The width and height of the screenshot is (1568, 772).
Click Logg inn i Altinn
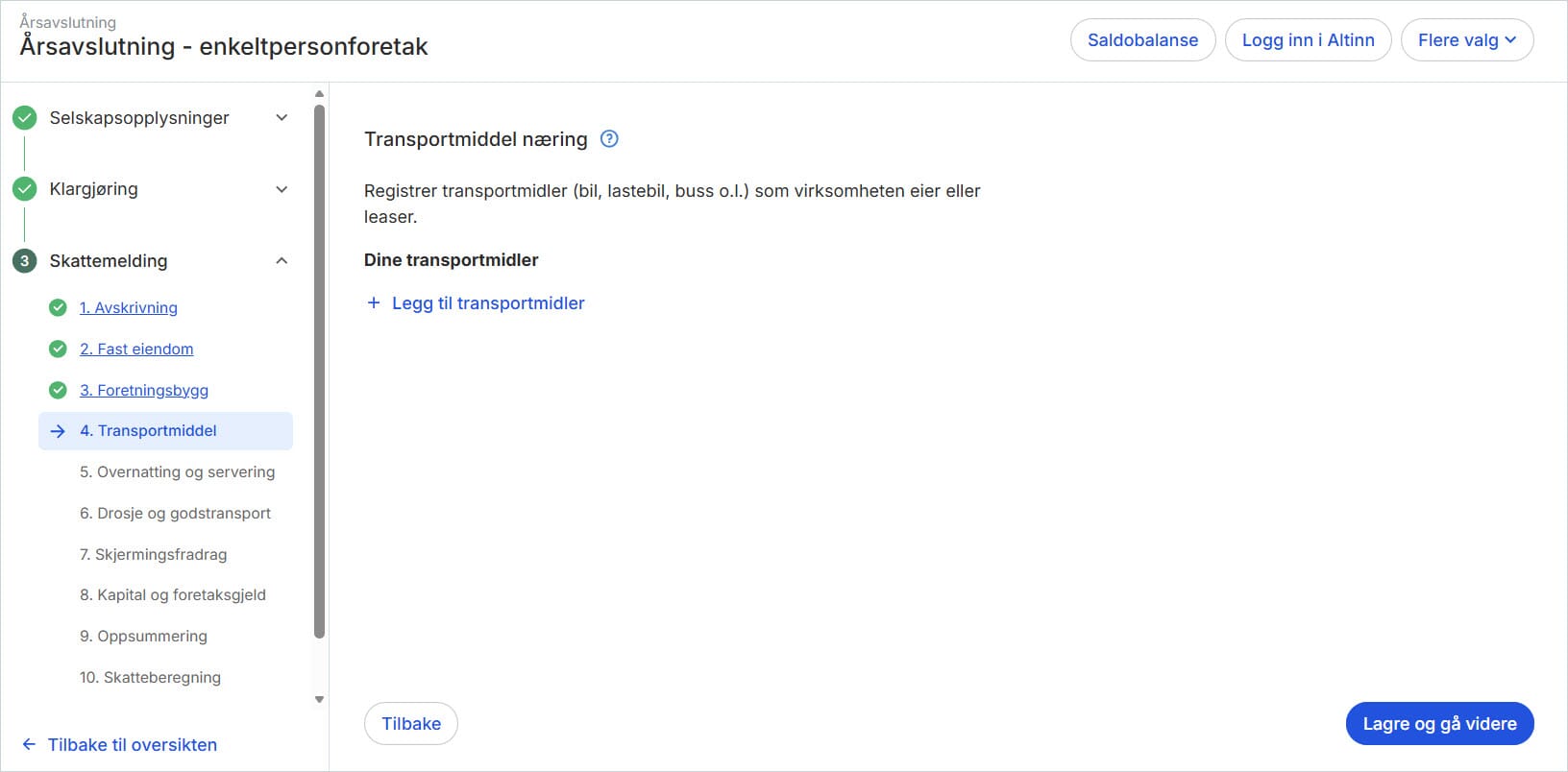(1308, 39)
